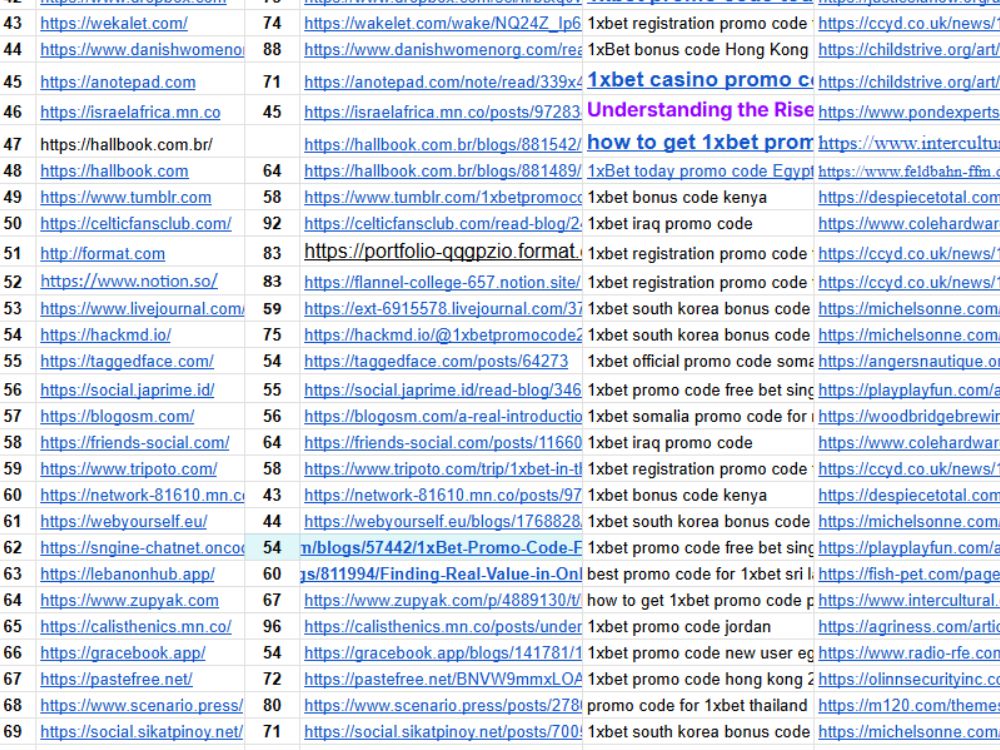Select the highlighted 54 cell in sngine-chatnet row
The height and width of the screenshot is (750, 1000).
pyautogui.click(x=272, y=548)
